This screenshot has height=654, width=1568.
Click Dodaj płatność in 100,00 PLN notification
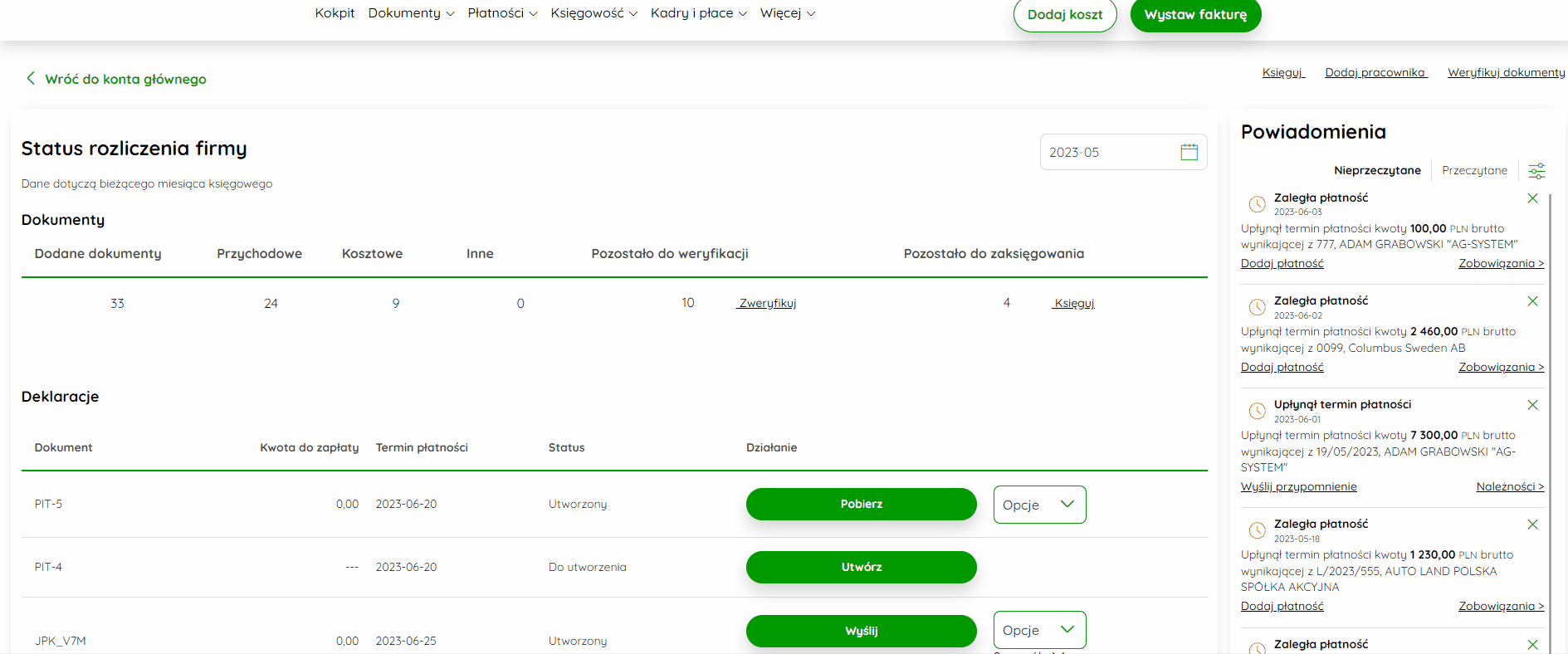click(1282, 263)
